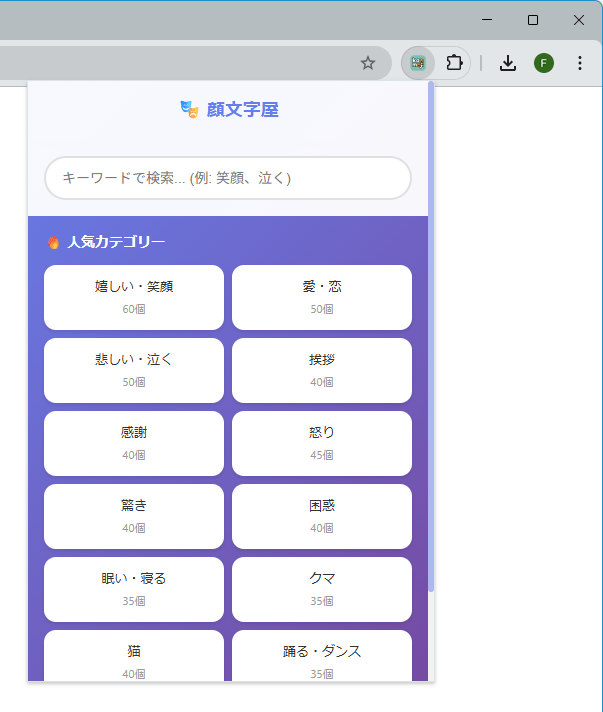The height and width of the screenshot is (712, 603).
Task: Select the 嬉しい・笑顔 category
Action: 134,297
